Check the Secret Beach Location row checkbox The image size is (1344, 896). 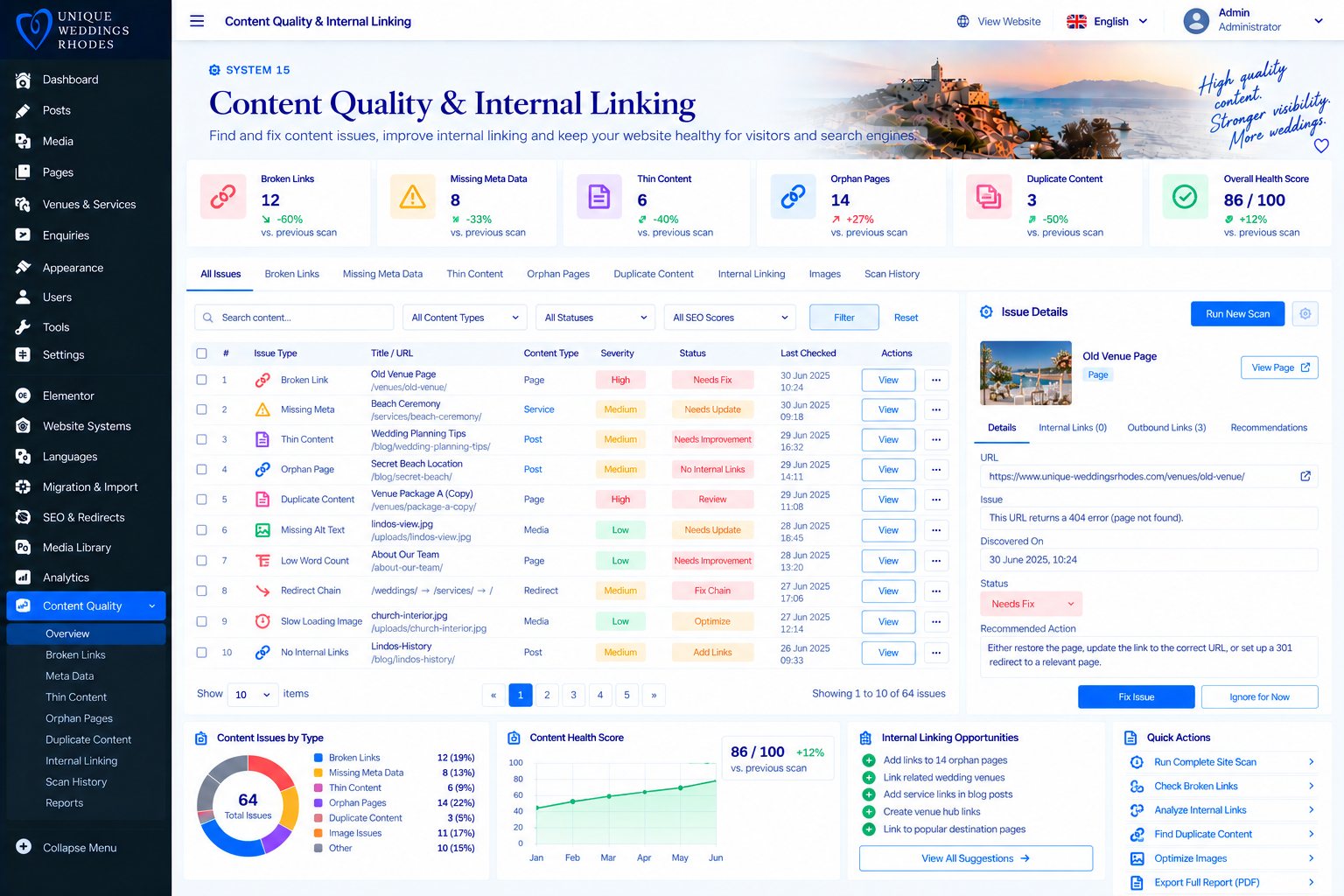point(202,470)
